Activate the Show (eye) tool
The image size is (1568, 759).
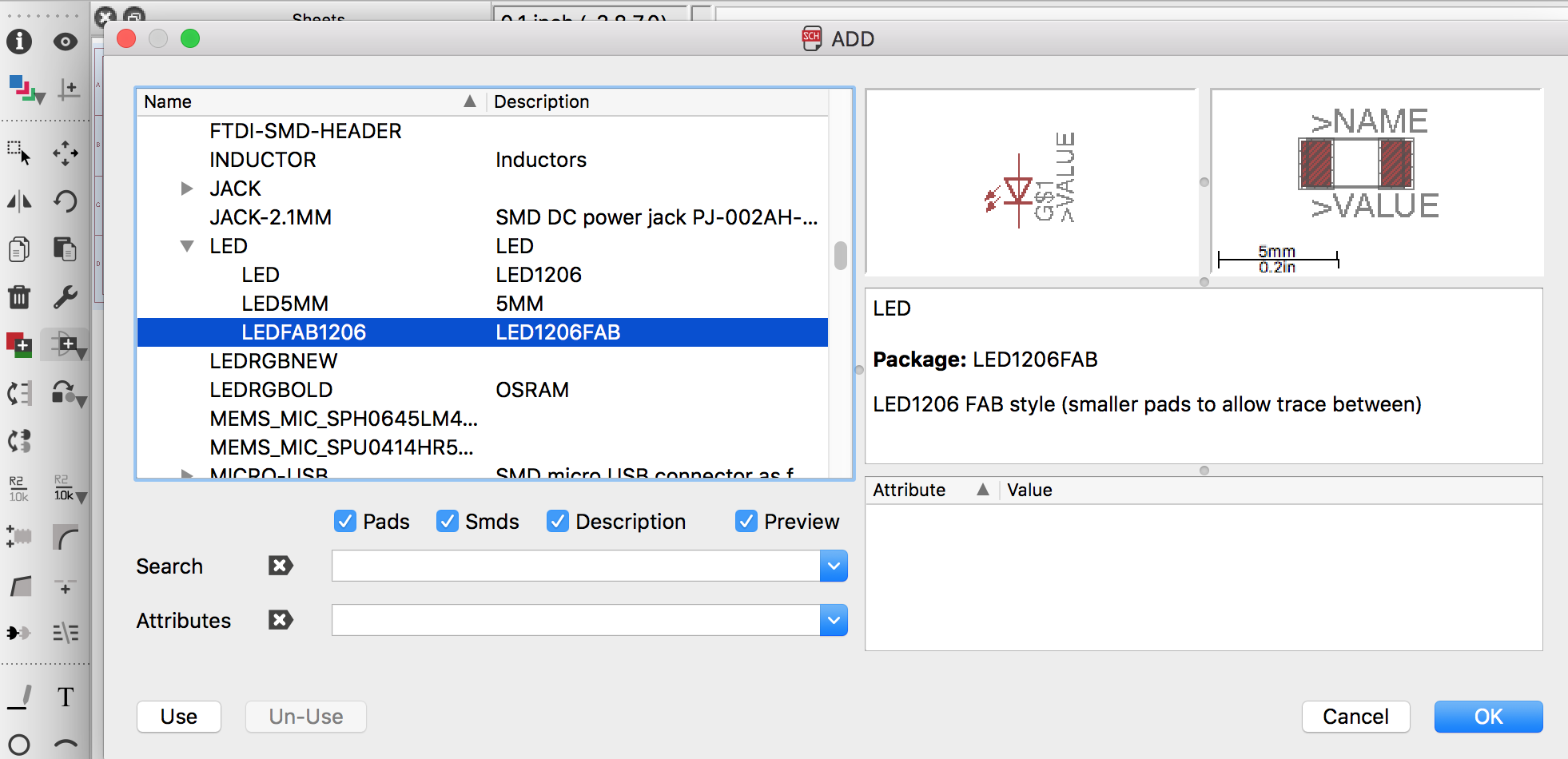point(66,42)
